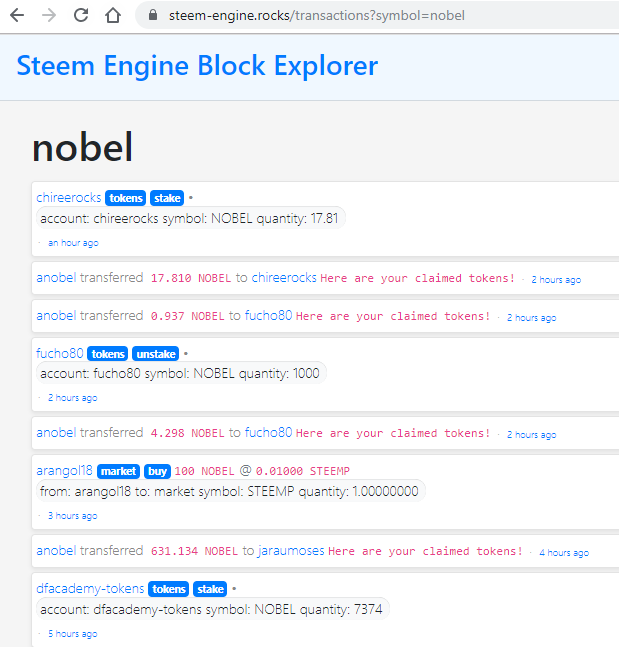The height and width of the screenshot is (647, 619).
Task: Click the market badge beside arangol18
Action: [118, 471]
